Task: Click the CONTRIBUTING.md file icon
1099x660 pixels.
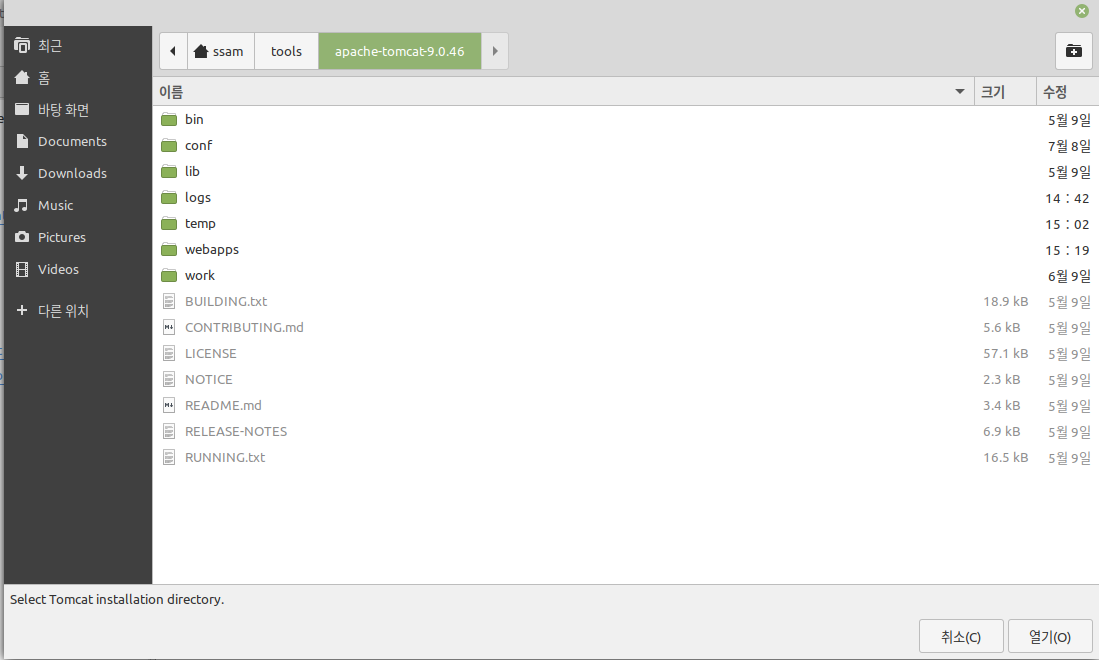Action: [169, 327]
